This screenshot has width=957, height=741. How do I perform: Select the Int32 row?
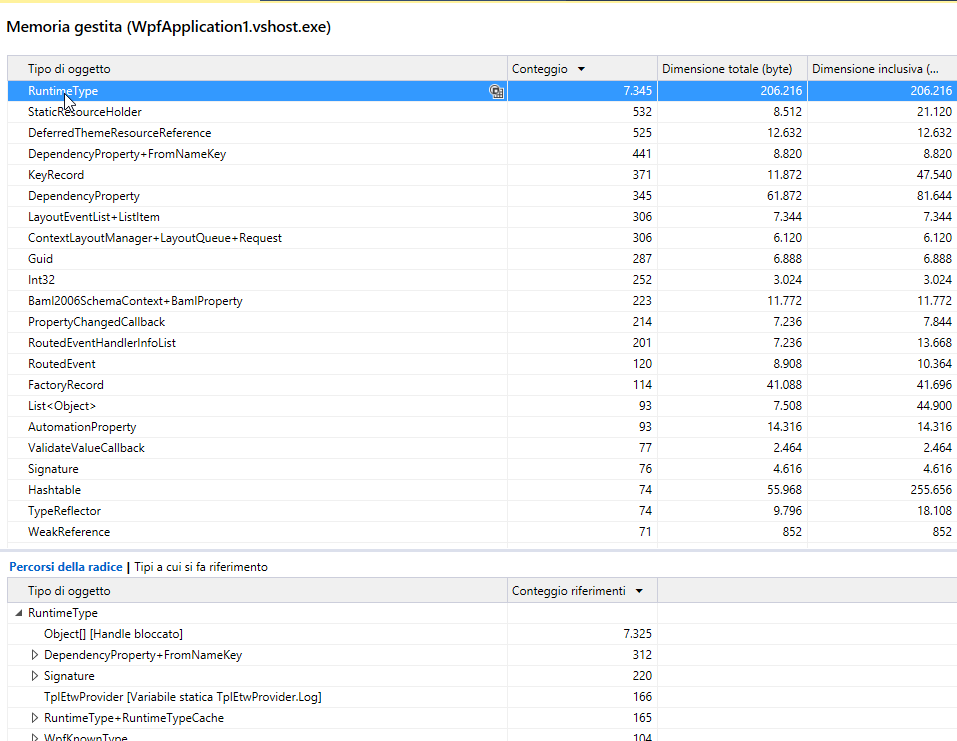tap(482, 280)
